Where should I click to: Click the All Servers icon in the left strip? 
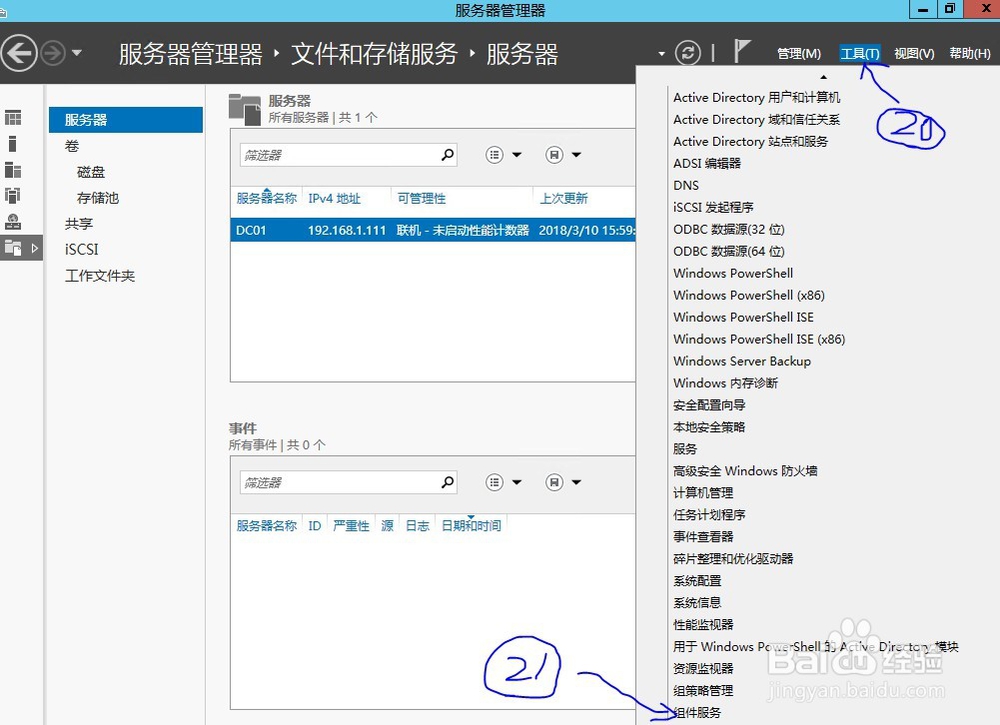(x=14, y=170)
